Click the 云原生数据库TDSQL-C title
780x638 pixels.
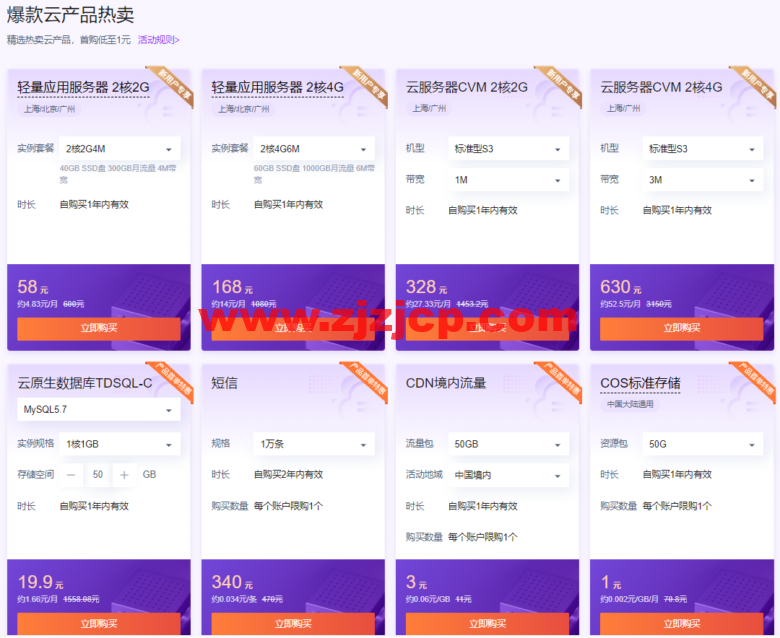click(x=85, y=383)
